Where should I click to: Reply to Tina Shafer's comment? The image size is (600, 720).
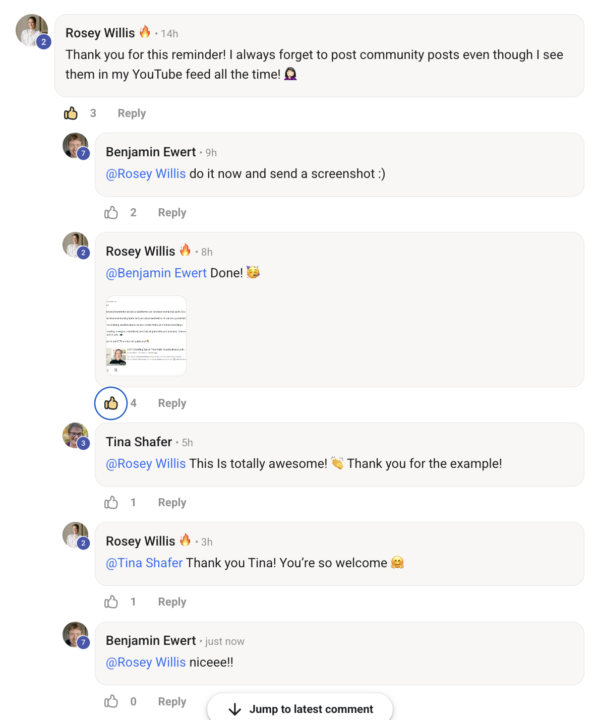coord(172,502)
